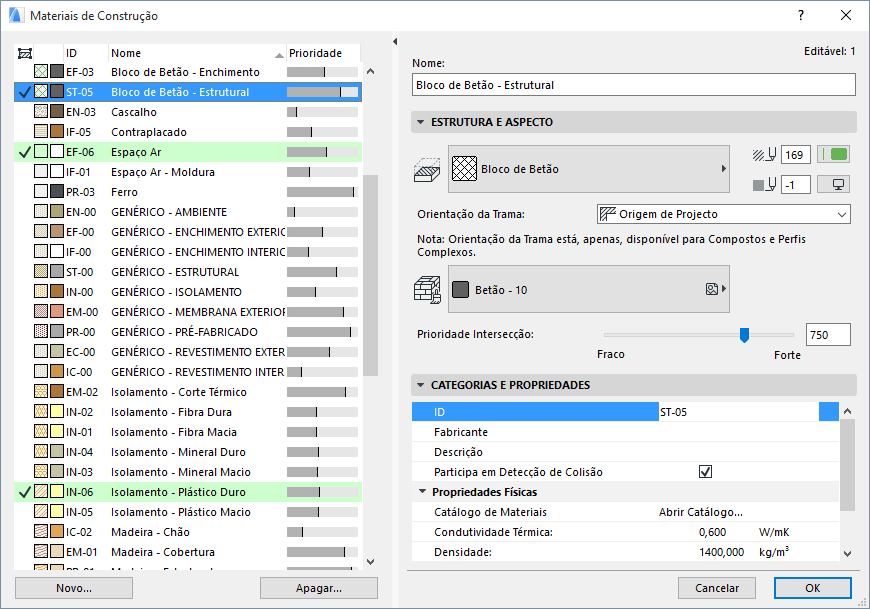This screenshot has height=609, width=870.
Task: Click the background pen number field -1
Action: click(796, 185)
